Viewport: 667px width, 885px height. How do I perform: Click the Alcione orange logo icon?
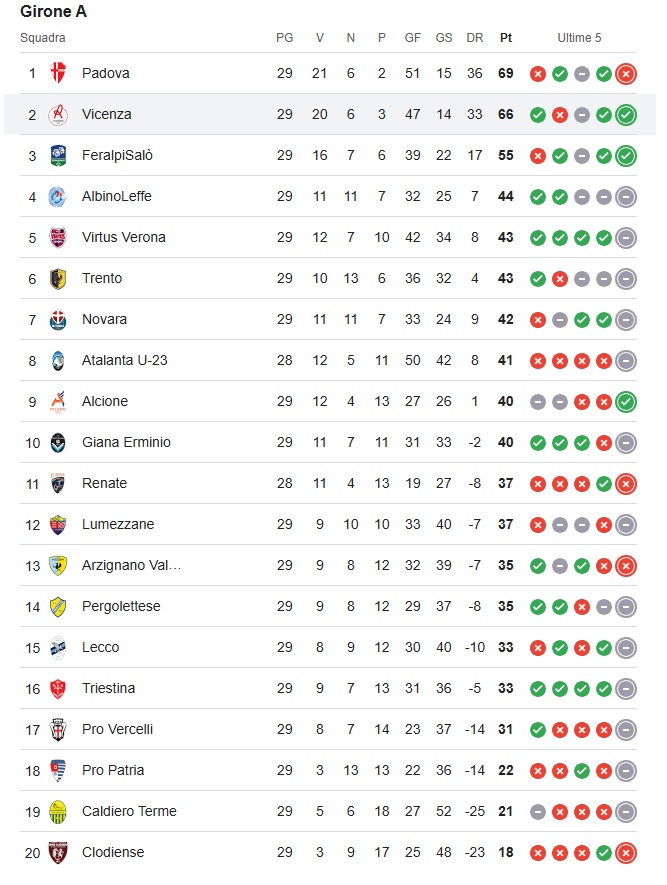[x=58, y=401]
